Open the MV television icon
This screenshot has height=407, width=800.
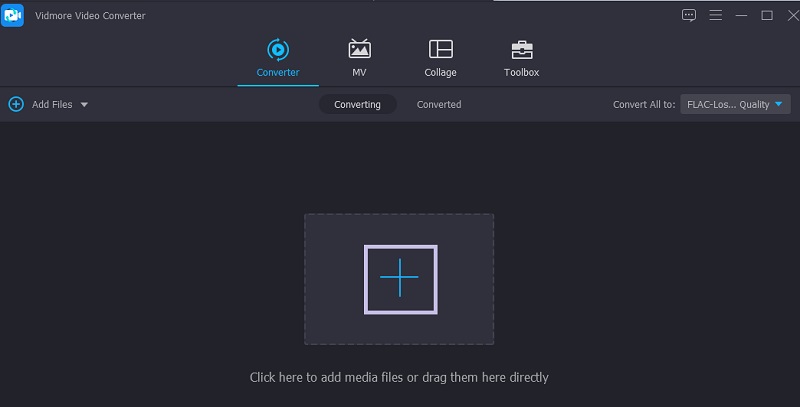tap(359, 49)
